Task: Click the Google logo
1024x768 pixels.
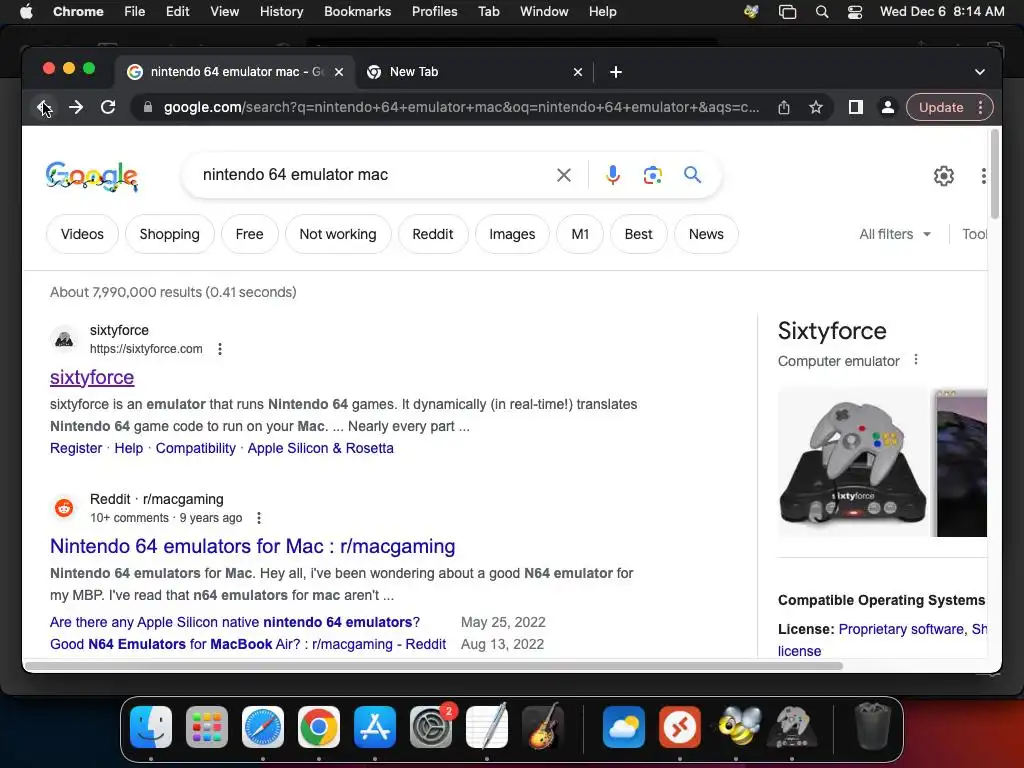Action: point(92,176)
